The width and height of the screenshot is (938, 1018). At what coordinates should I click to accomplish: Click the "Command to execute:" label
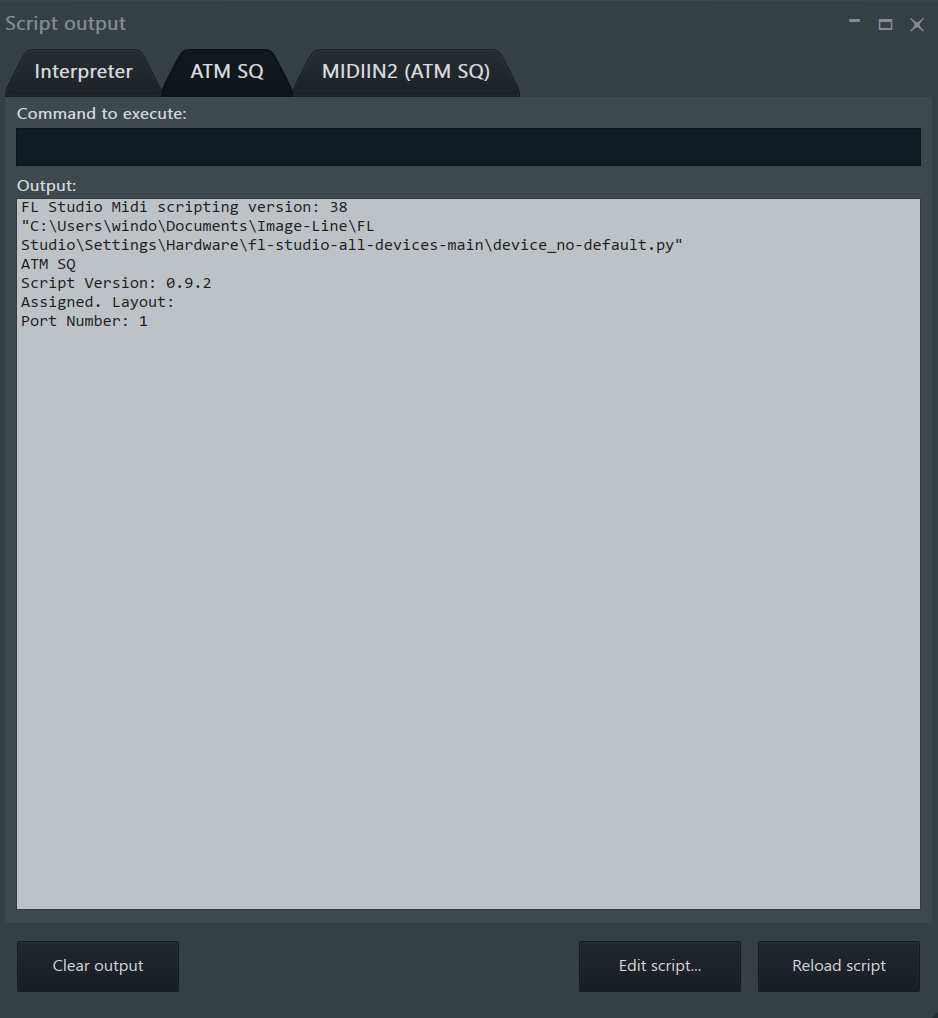point(102,114)
